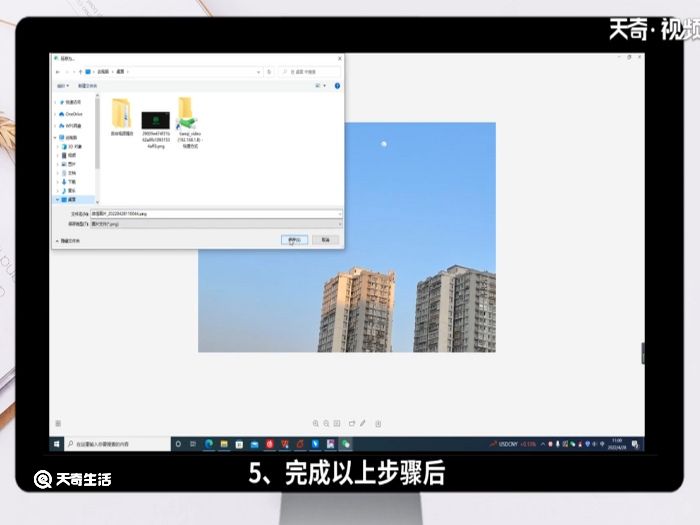Viewport: 700px width, 525px height.
Task: Collapse the 此电脑 This PC node
Action: (x=56, y=138)
